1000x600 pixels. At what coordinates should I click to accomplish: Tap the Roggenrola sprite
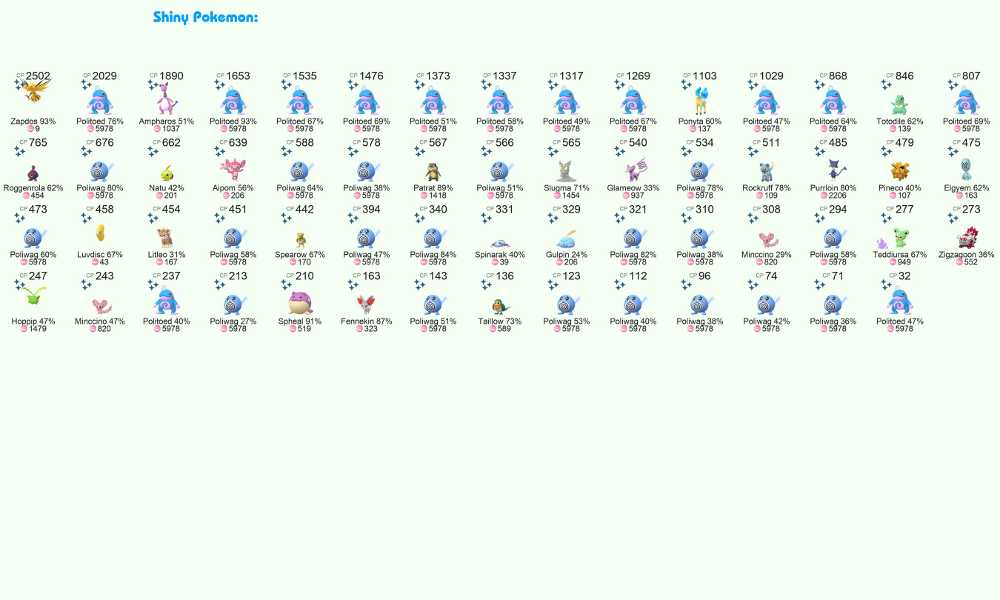(33, 172)
